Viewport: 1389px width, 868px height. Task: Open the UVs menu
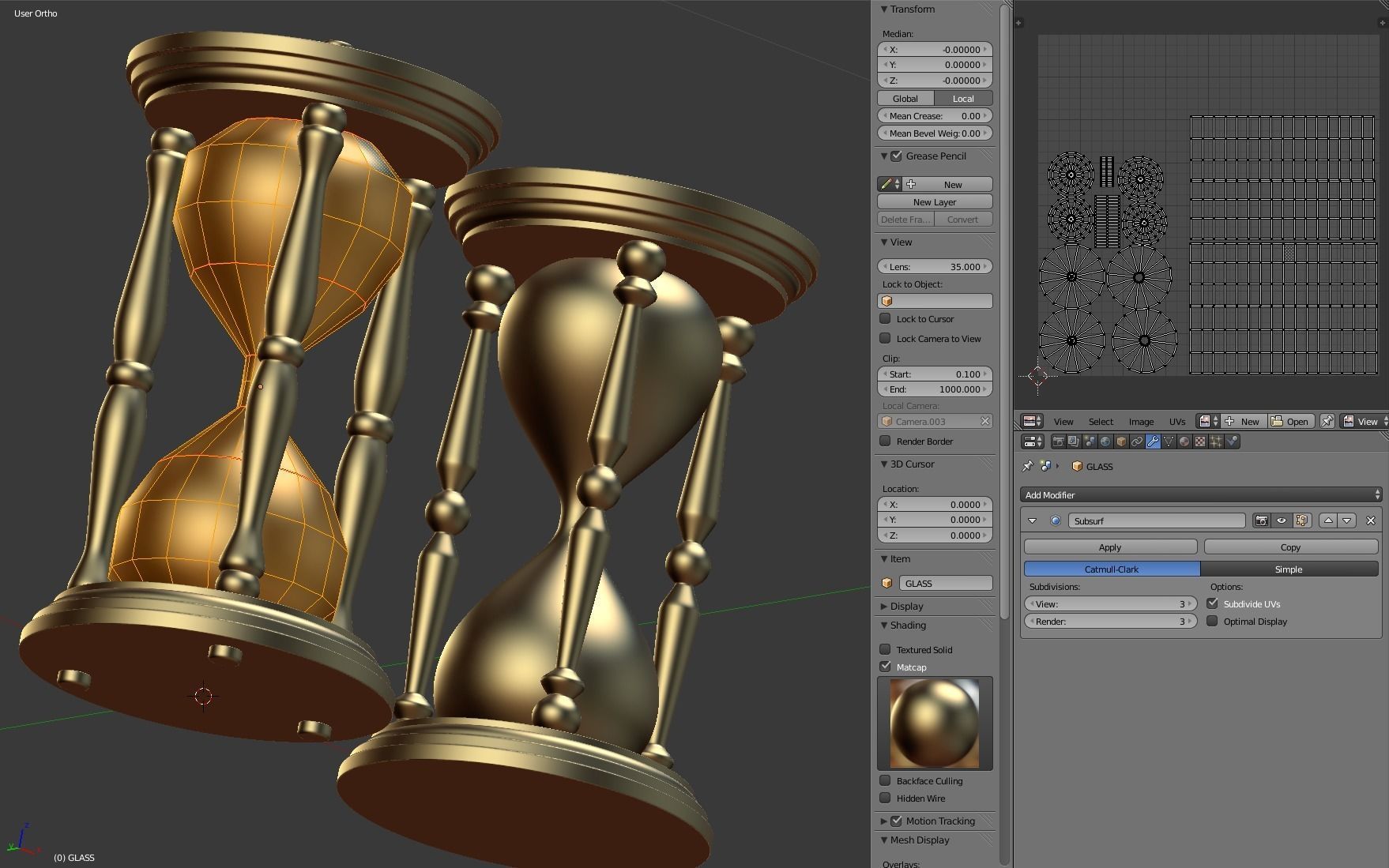1177,421
